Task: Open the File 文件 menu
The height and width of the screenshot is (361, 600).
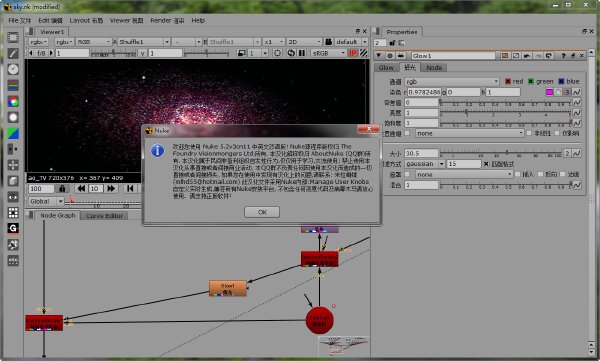Action: coord(20,20)
